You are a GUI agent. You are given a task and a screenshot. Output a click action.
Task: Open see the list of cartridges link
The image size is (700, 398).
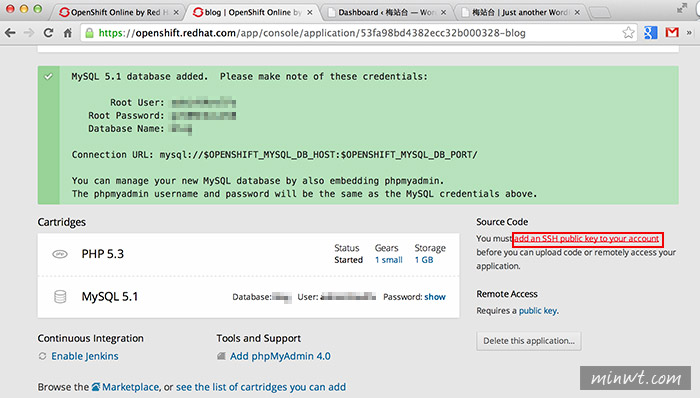261,387
